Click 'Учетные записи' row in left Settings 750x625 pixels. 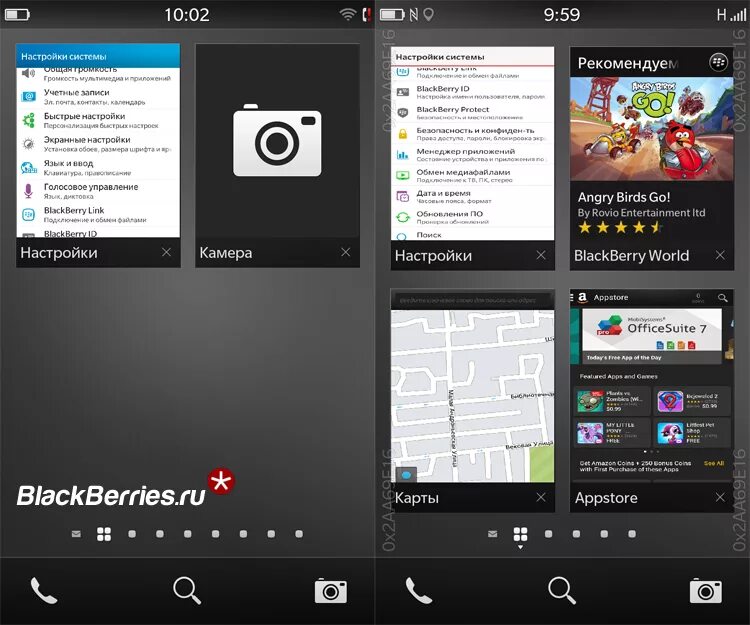(98, 97)
